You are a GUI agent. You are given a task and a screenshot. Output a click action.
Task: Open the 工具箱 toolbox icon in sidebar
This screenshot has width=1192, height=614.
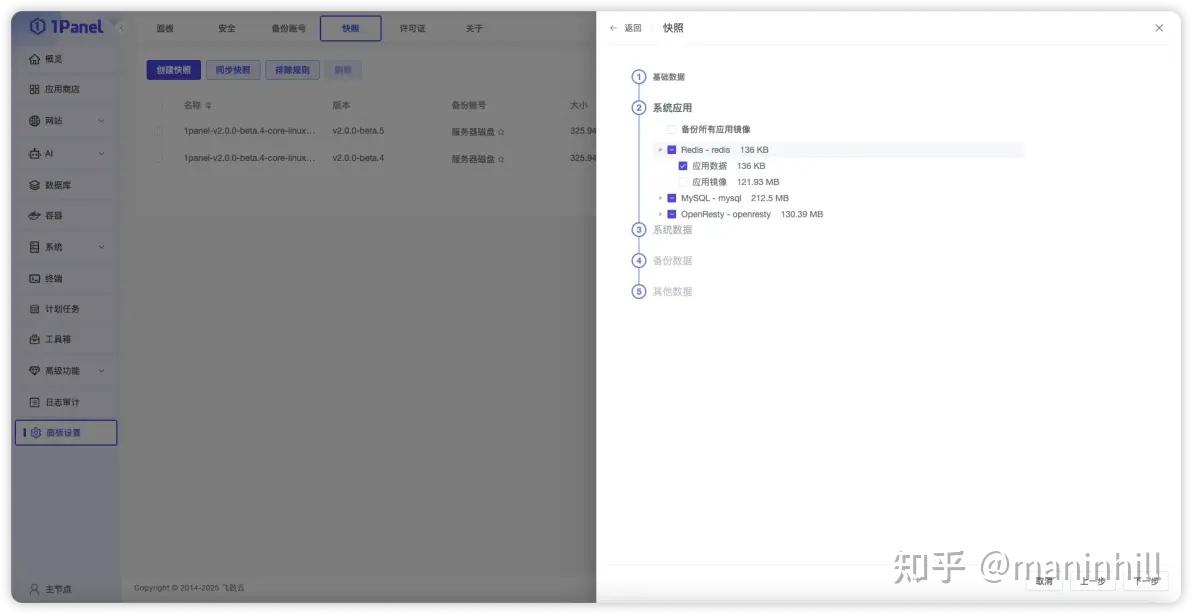pos(34,340)
